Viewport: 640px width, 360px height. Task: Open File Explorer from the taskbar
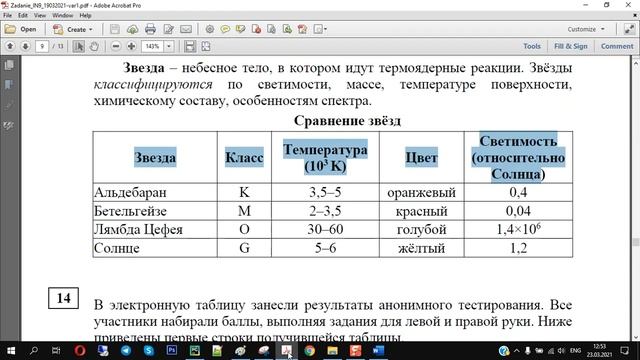[x=332, y=351]
